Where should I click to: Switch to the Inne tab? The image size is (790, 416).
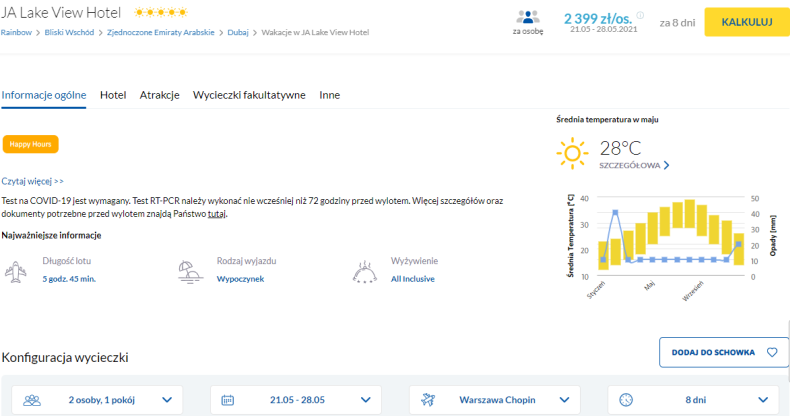330,95
